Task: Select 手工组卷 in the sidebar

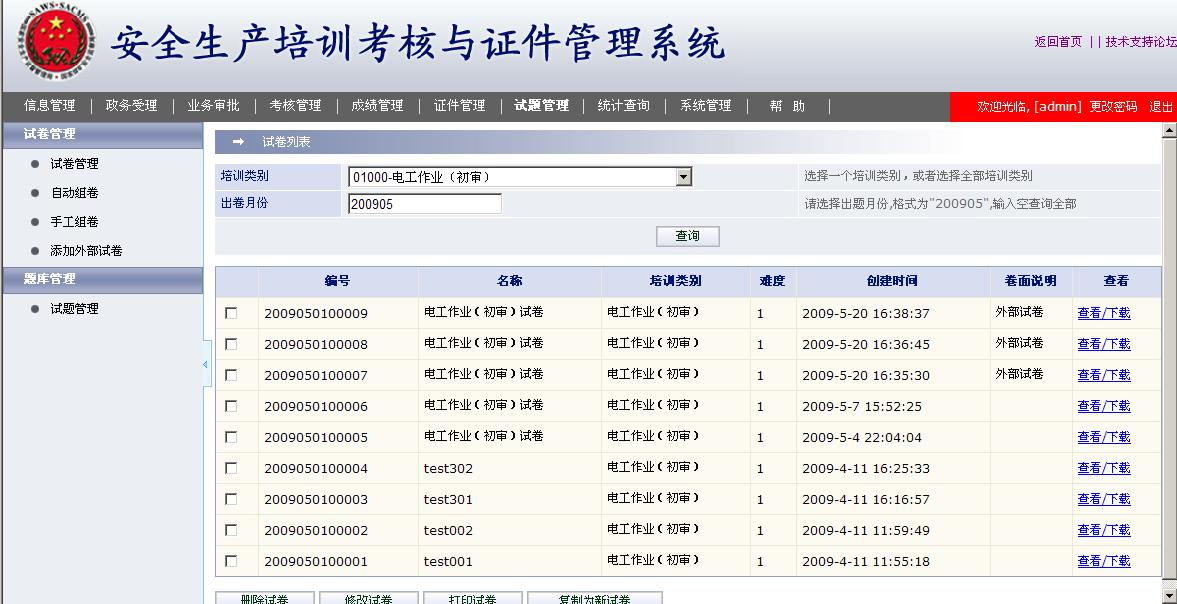Action: click(x=74, y=222)
